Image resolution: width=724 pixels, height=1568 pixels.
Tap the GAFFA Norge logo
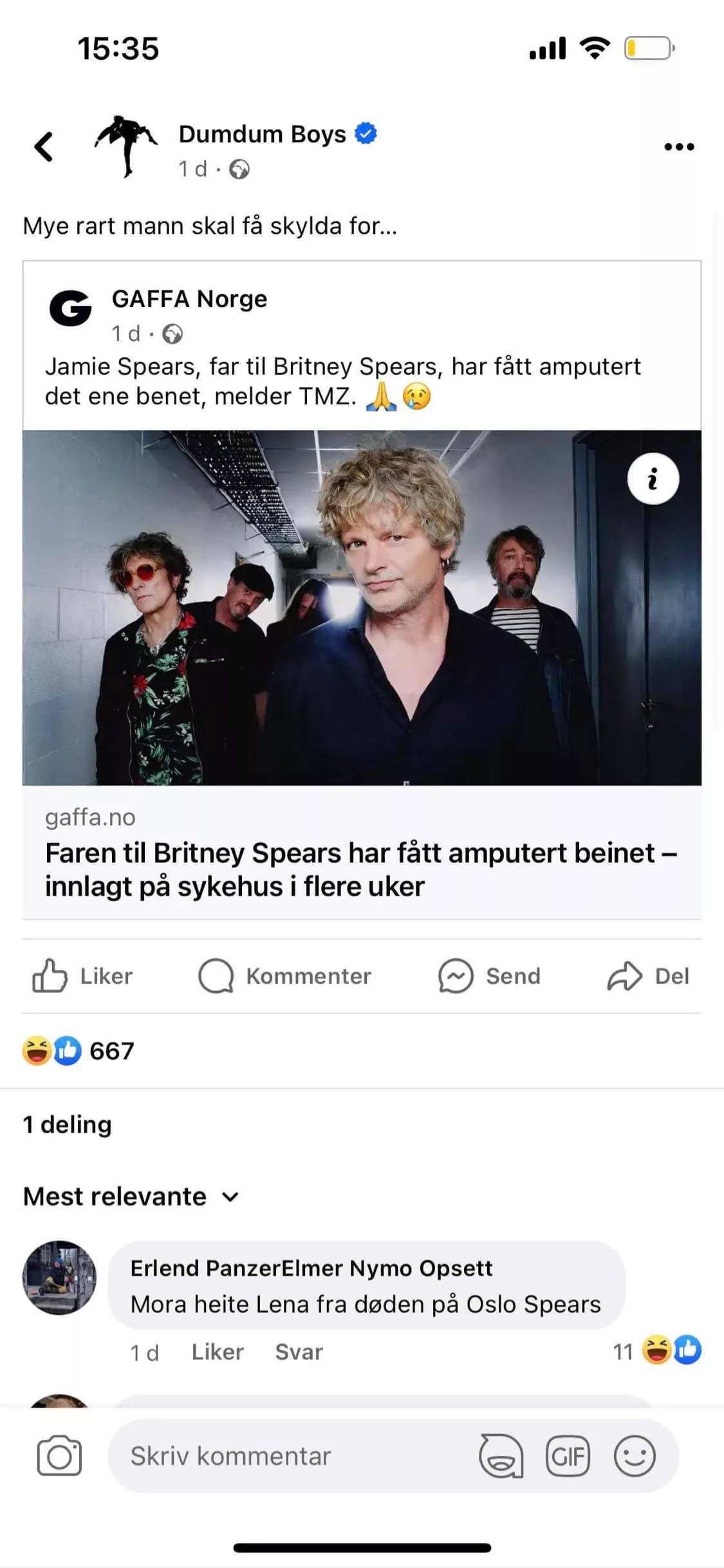pos(70,308)
